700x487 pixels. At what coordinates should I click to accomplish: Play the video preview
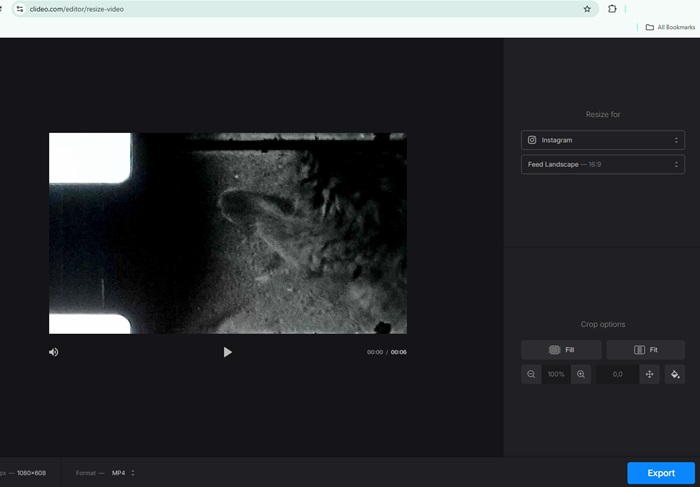tap(227, 352)
